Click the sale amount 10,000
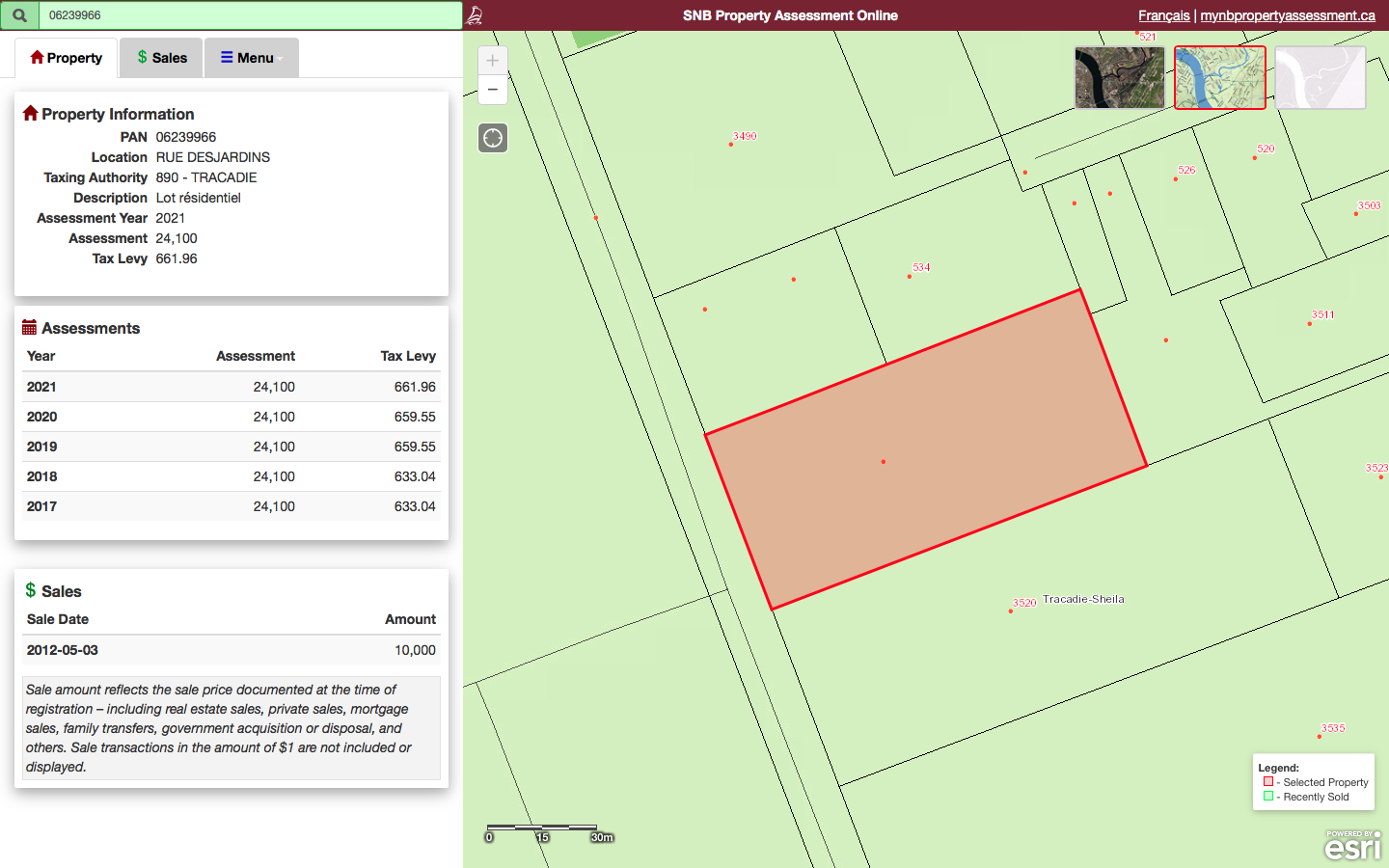 tap(415, 650)
